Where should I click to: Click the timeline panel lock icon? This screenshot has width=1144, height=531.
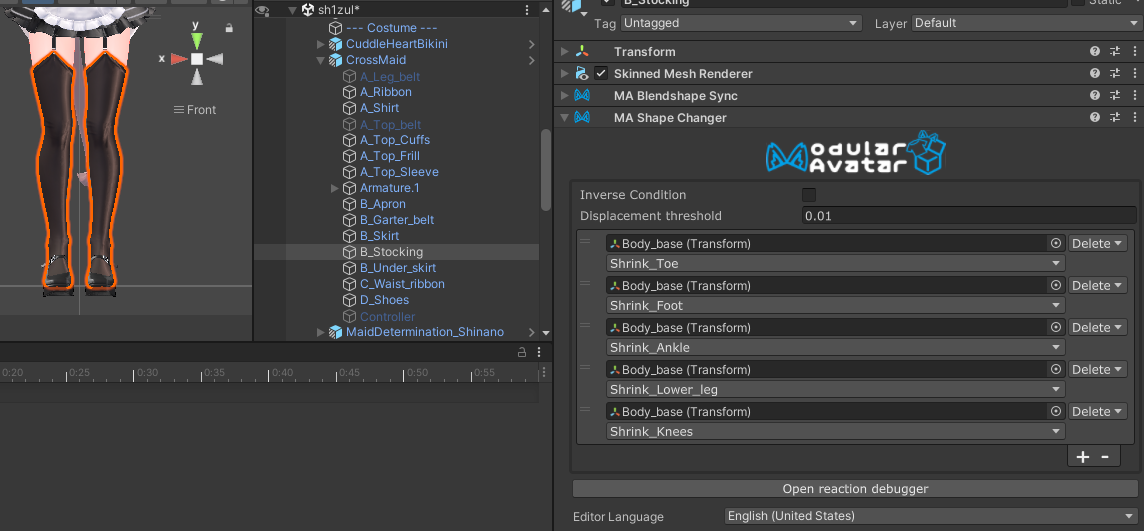pos(521,352)
